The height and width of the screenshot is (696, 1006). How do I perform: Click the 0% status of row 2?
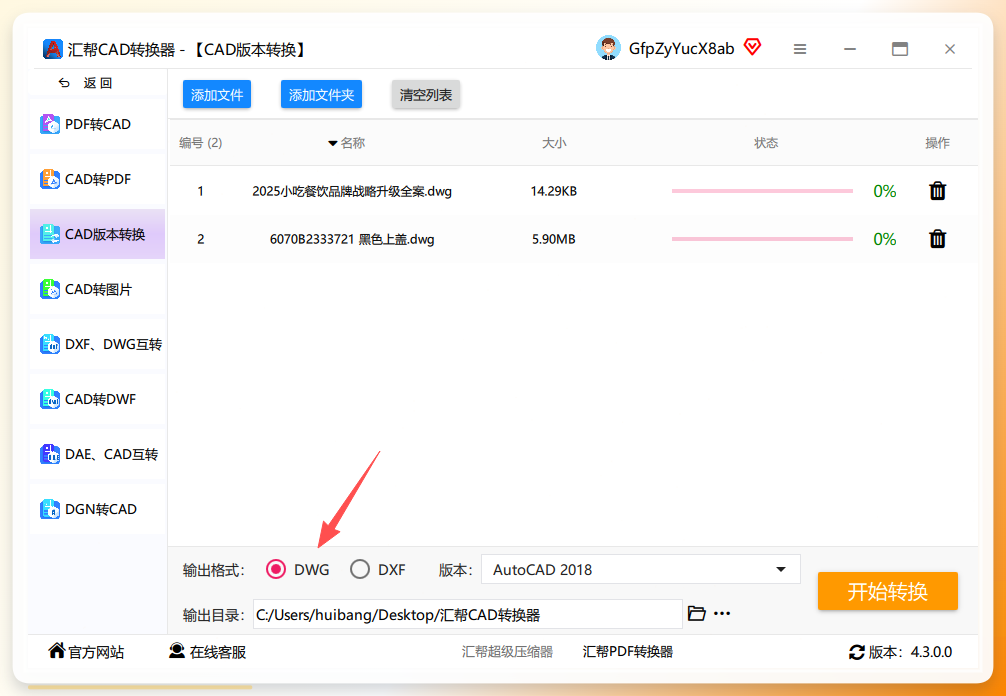click(x=885, y=239)
